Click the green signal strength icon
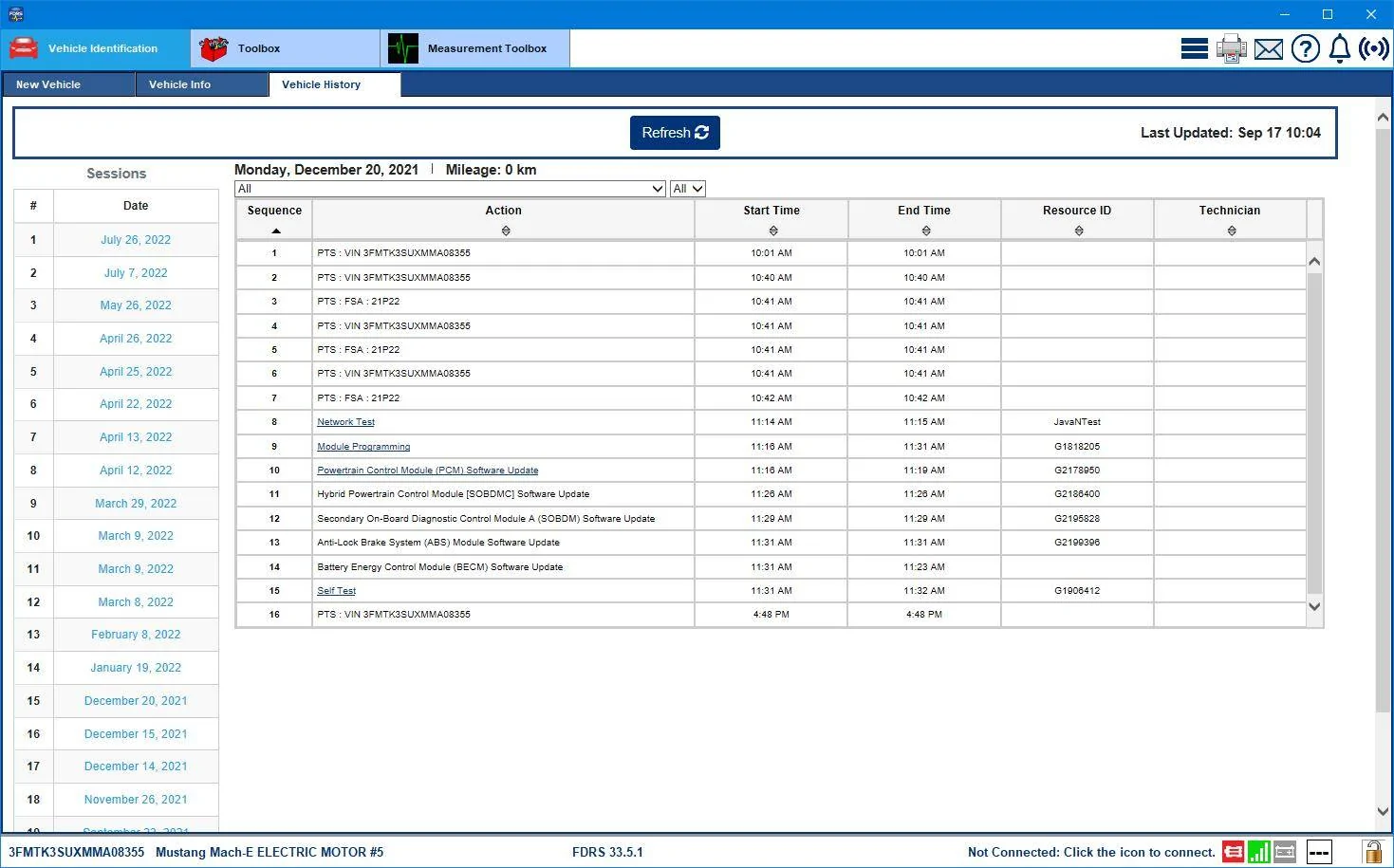The height and width of the screenshot is (868, 1394). (x=1258, y=852)
